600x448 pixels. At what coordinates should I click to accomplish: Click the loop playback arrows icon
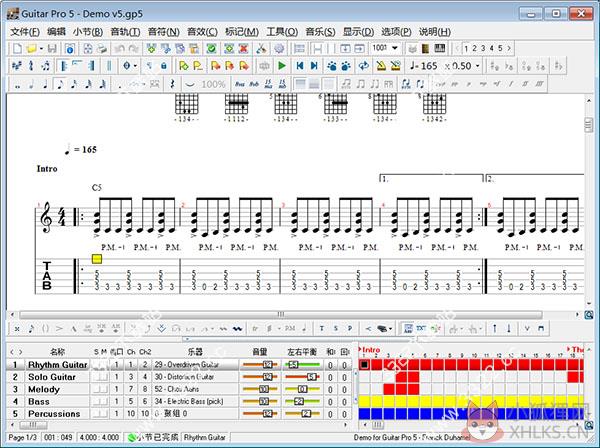click(364, 66)
